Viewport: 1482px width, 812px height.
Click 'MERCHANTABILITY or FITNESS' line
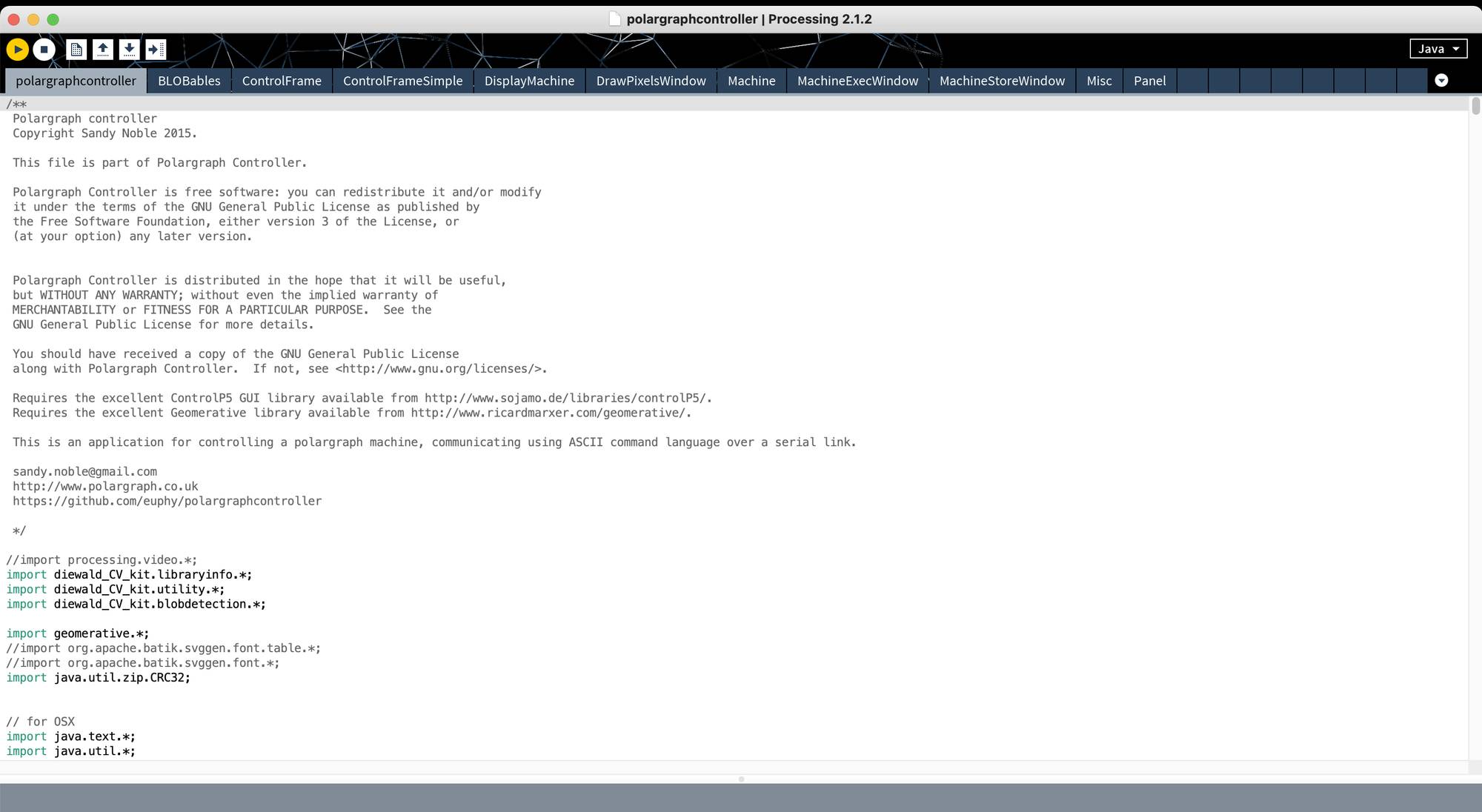[222, 310]
